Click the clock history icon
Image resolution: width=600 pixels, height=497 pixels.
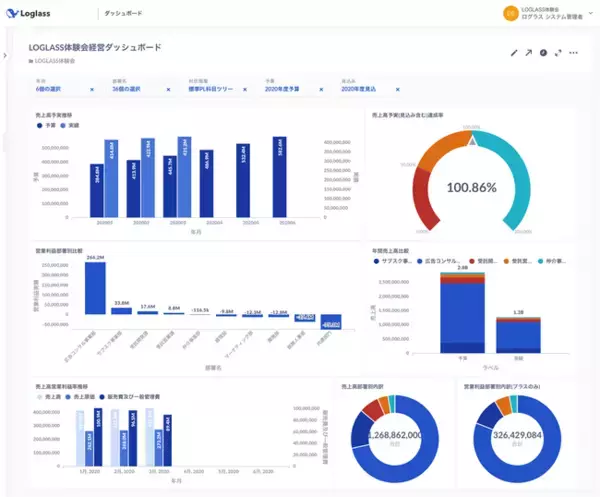point(543,53)
